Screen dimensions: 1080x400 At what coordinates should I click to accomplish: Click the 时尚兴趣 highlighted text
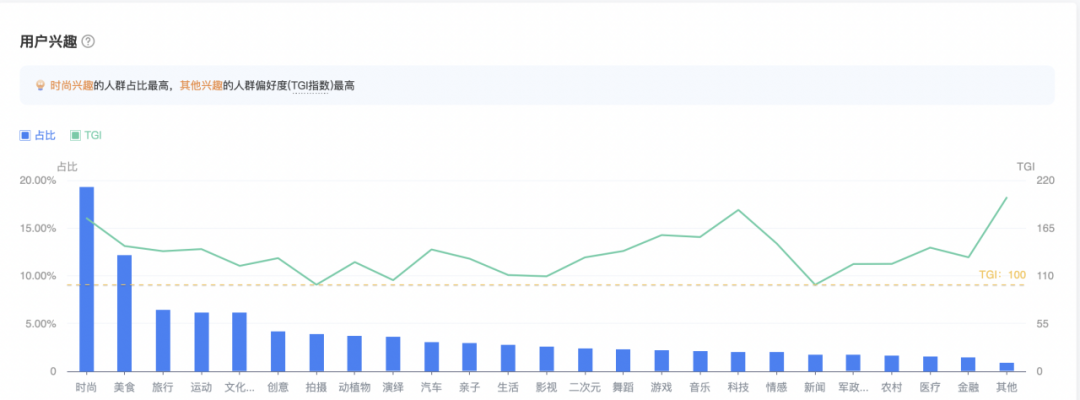(x=71, y=86)
